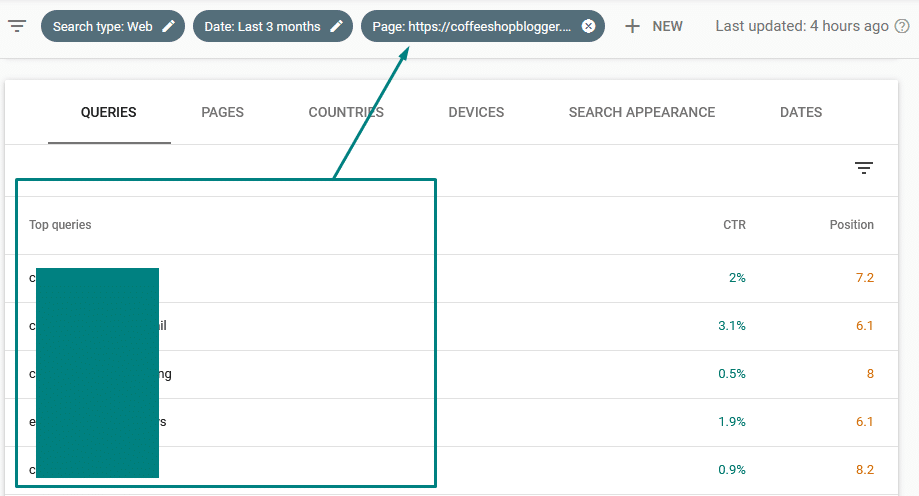919x496 pixels.
Task: Switch to the DEVICES tab
Action: (x=476, y=112)
